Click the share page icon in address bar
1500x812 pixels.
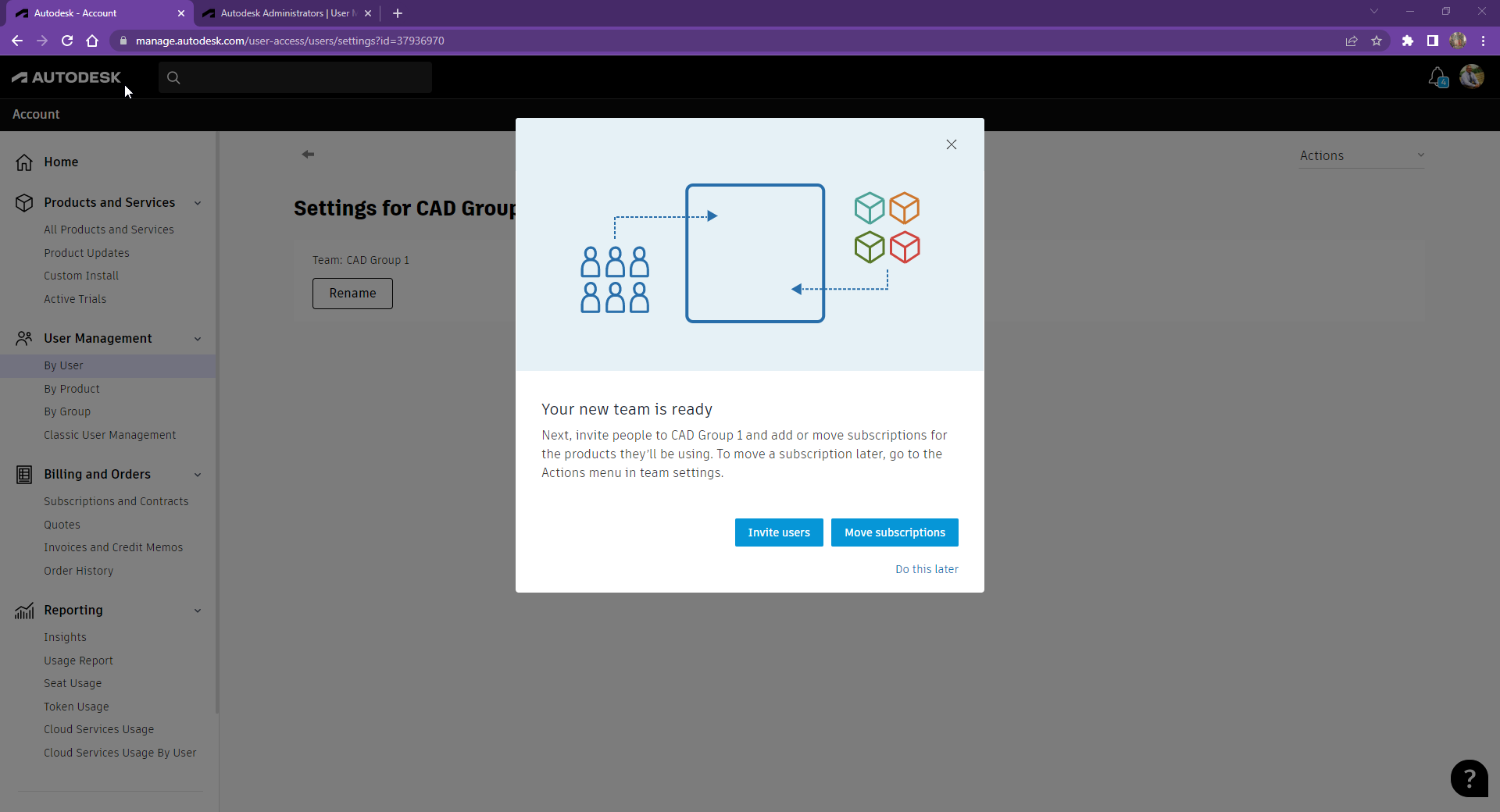pos(1352,41)
